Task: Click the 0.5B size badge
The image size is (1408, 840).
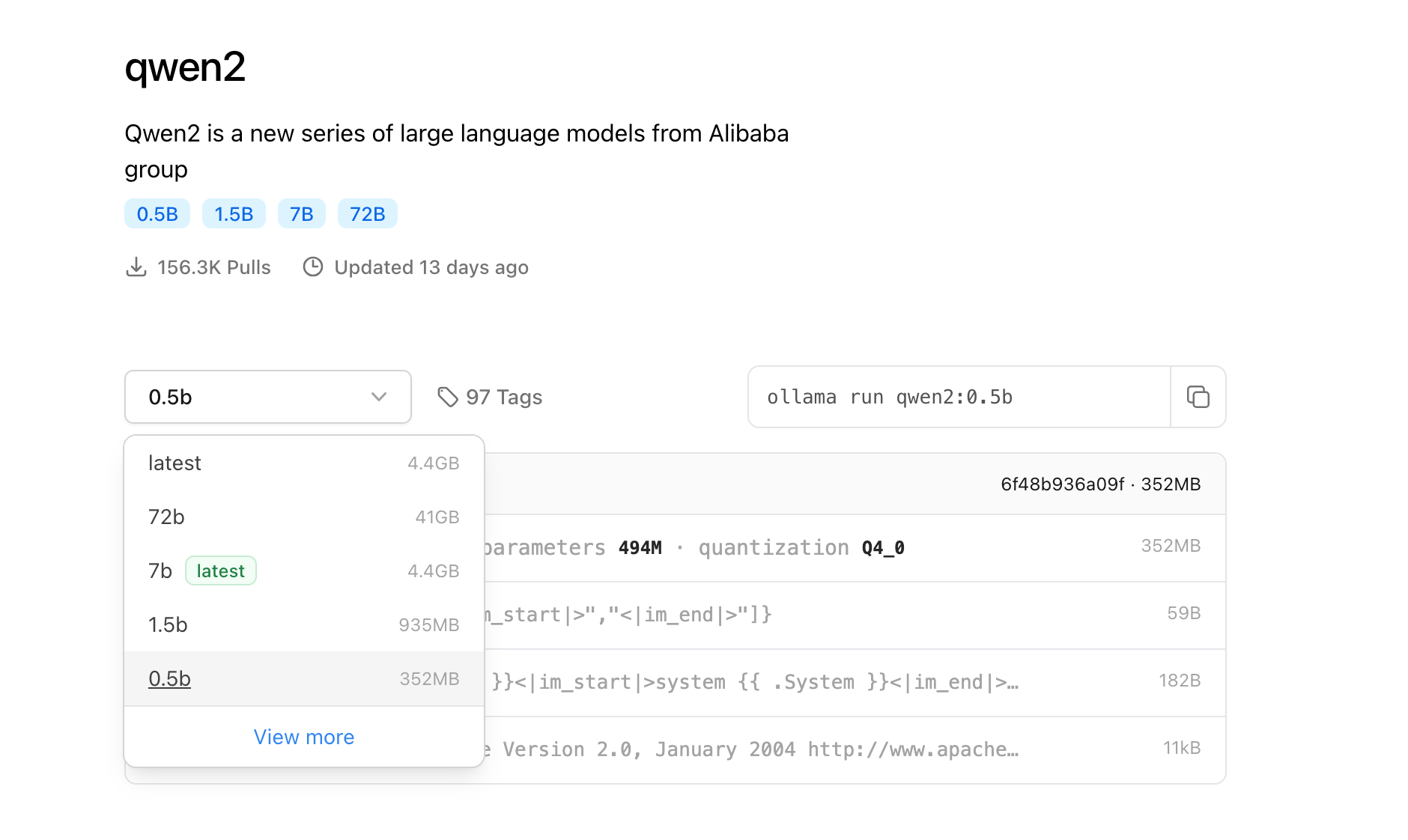Action: point(157,214)
